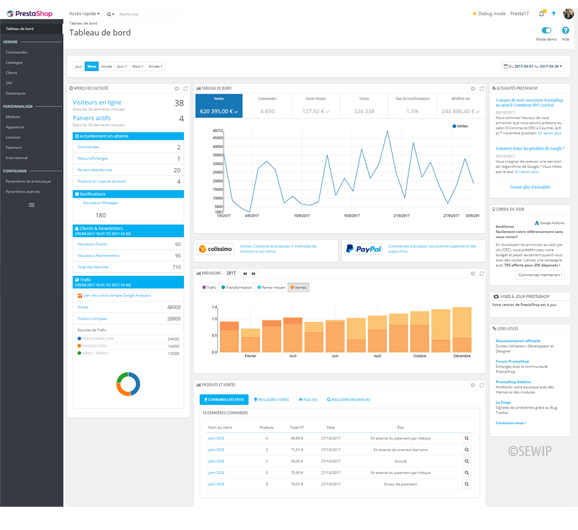This screenshot has width=578, height=530.
Task: Open Aperçu de l'activité settings gear
Action: pos(177,88)
